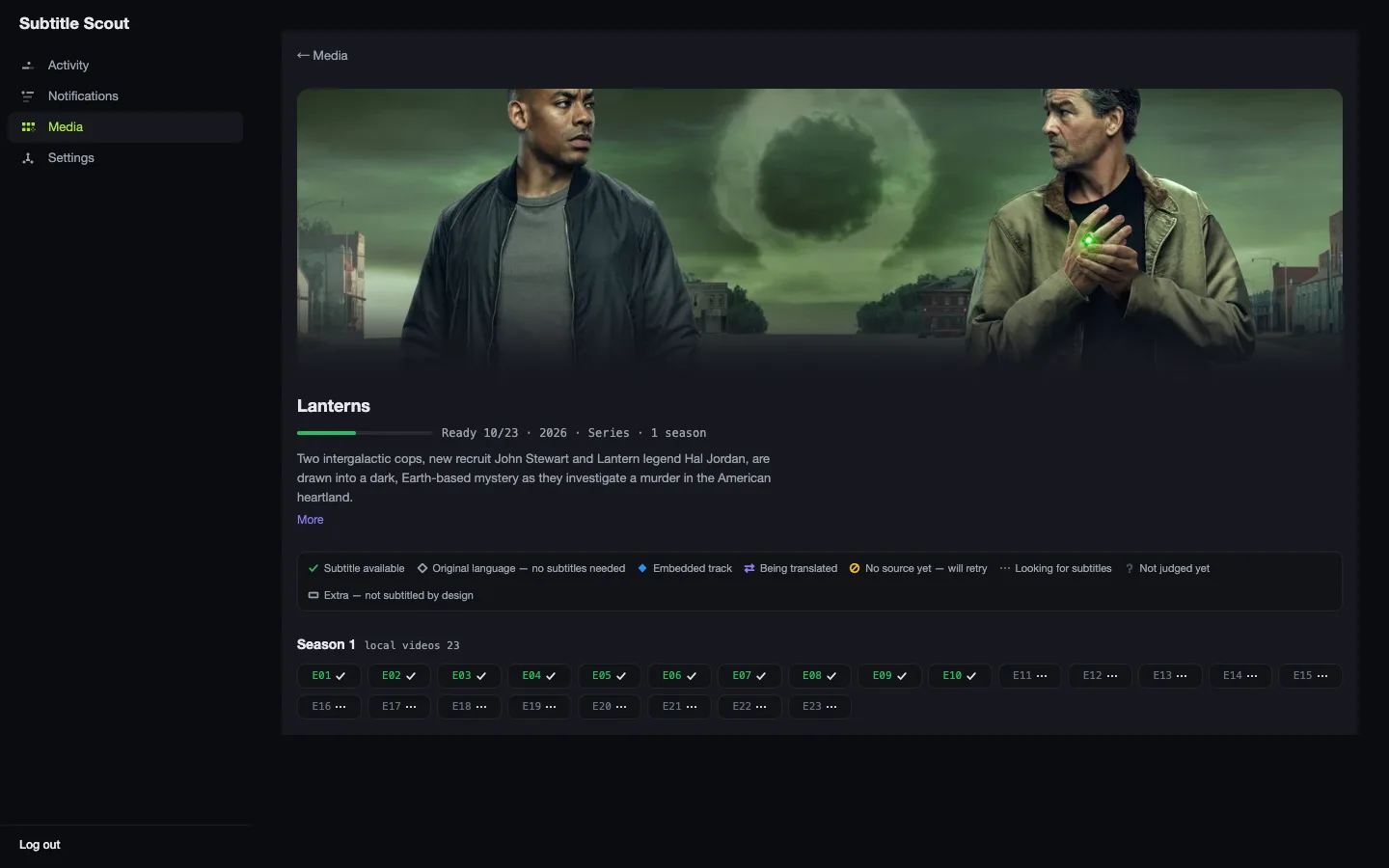Click the 'Ready 10/23' status text
The width and height of the screenshot is (1389, 868).
(x=480, y=433)
